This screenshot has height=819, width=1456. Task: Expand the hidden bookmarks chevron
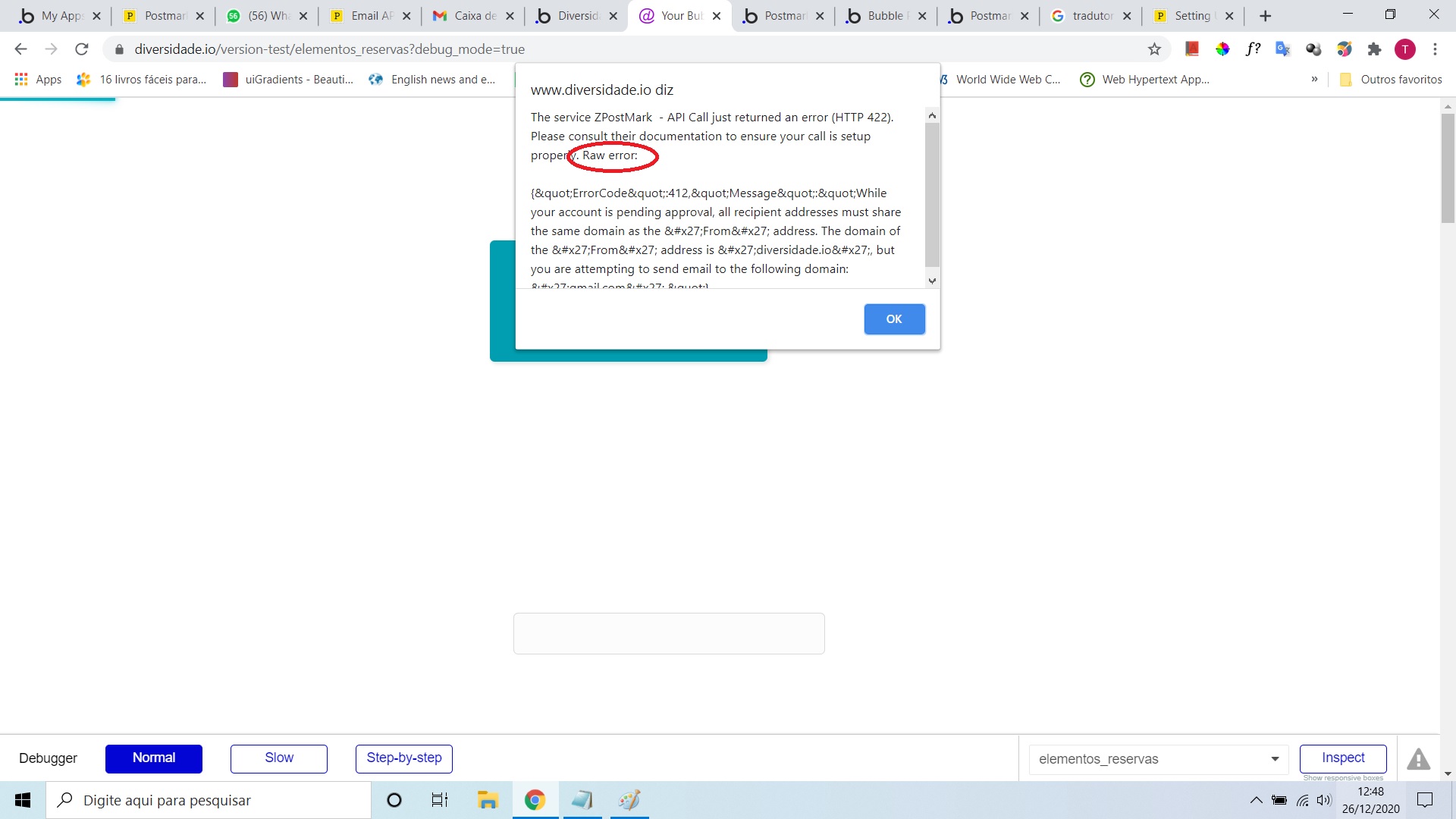click(1314, 80)
